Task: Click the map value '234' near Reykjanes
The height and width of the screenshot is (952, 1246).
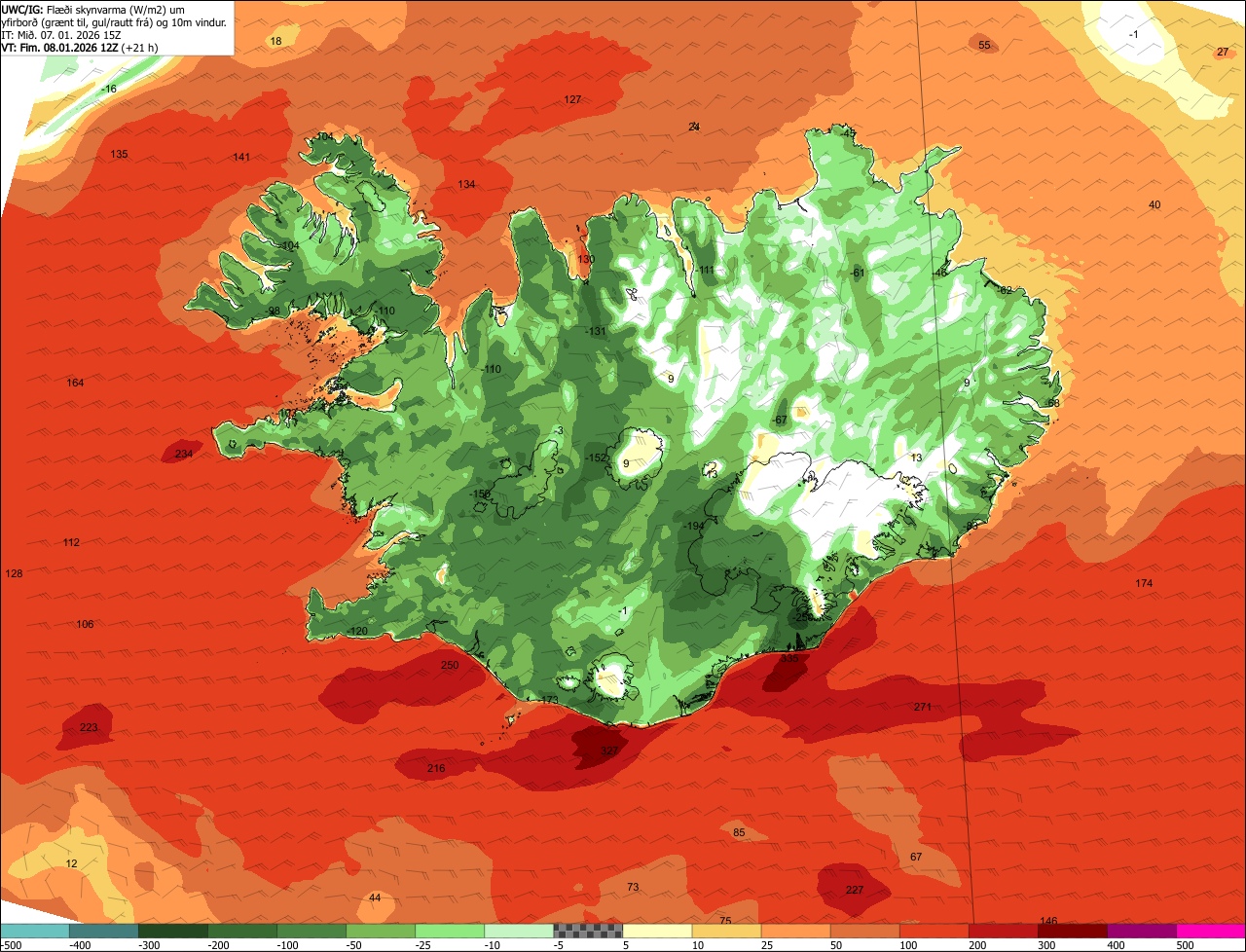Action: pos(184,454)
